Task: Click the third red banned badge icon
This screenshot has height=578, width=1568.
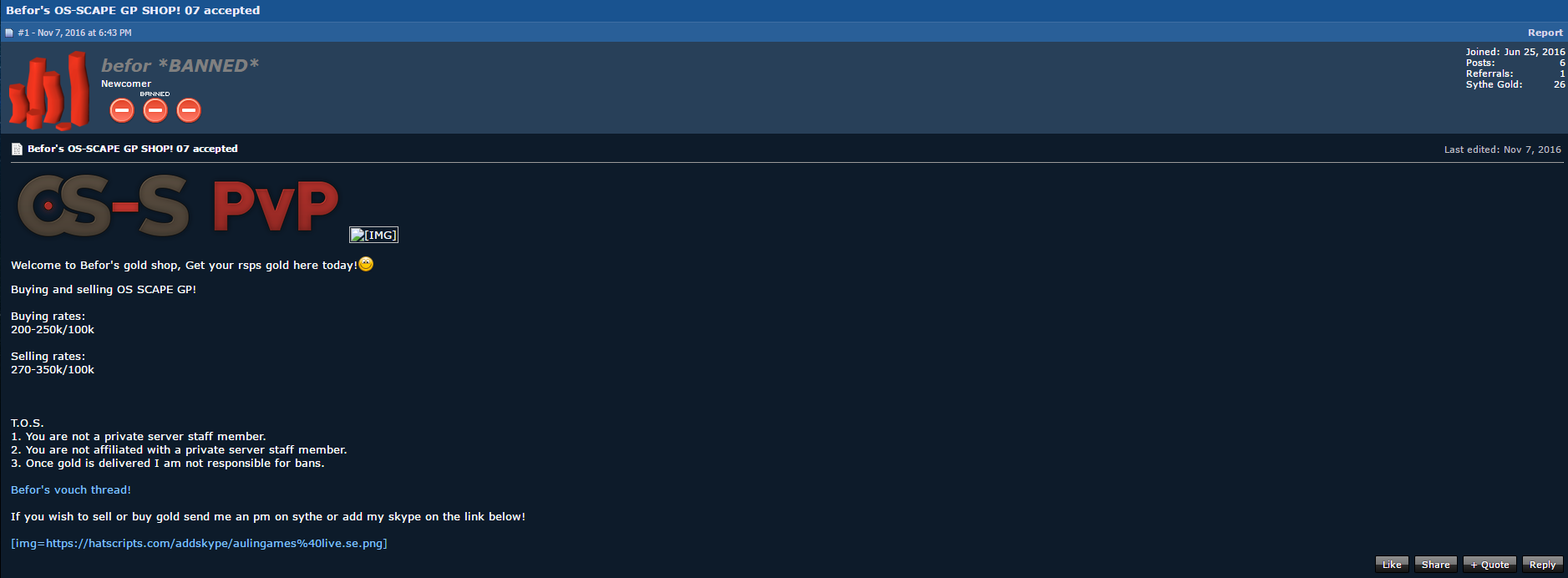Action: pos(189,109)
